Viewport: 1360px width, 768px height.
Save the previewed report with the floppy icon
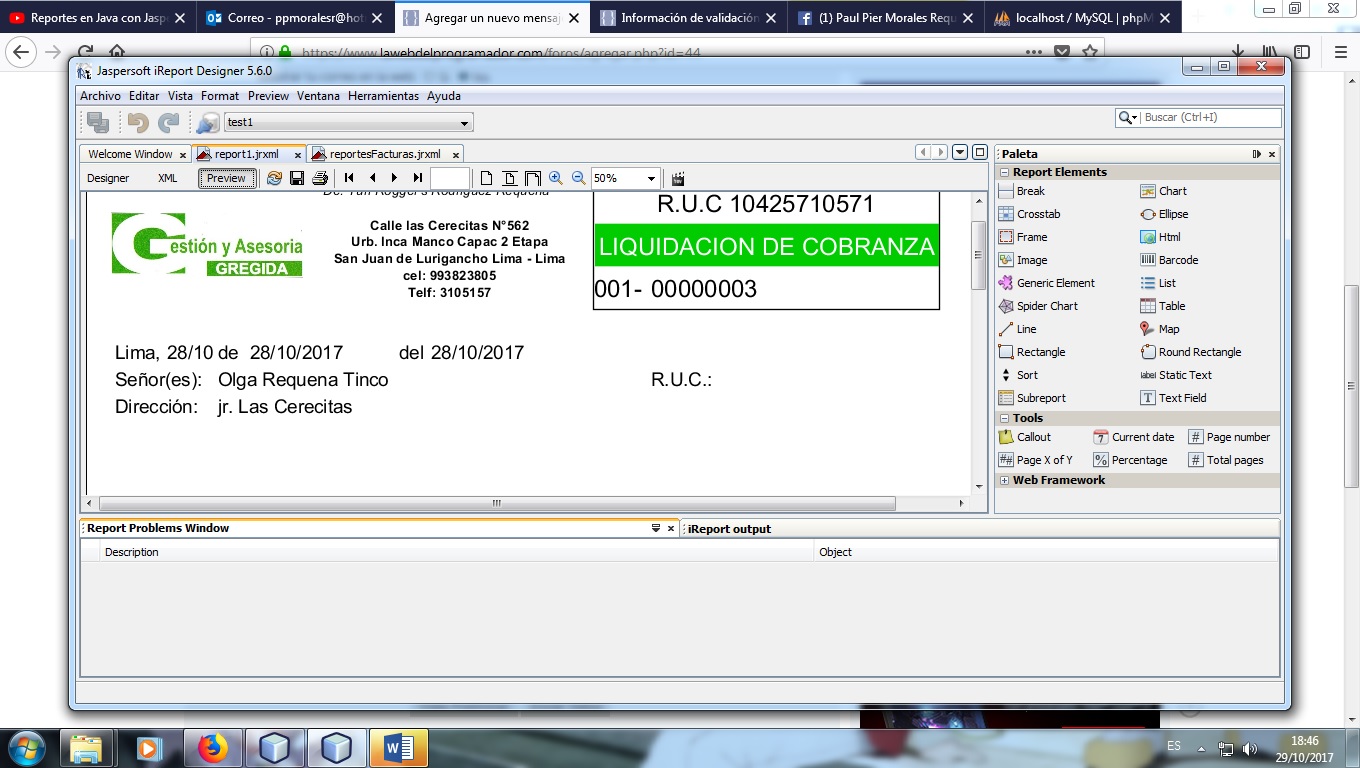pyautogui.click(x=297, y=178)
